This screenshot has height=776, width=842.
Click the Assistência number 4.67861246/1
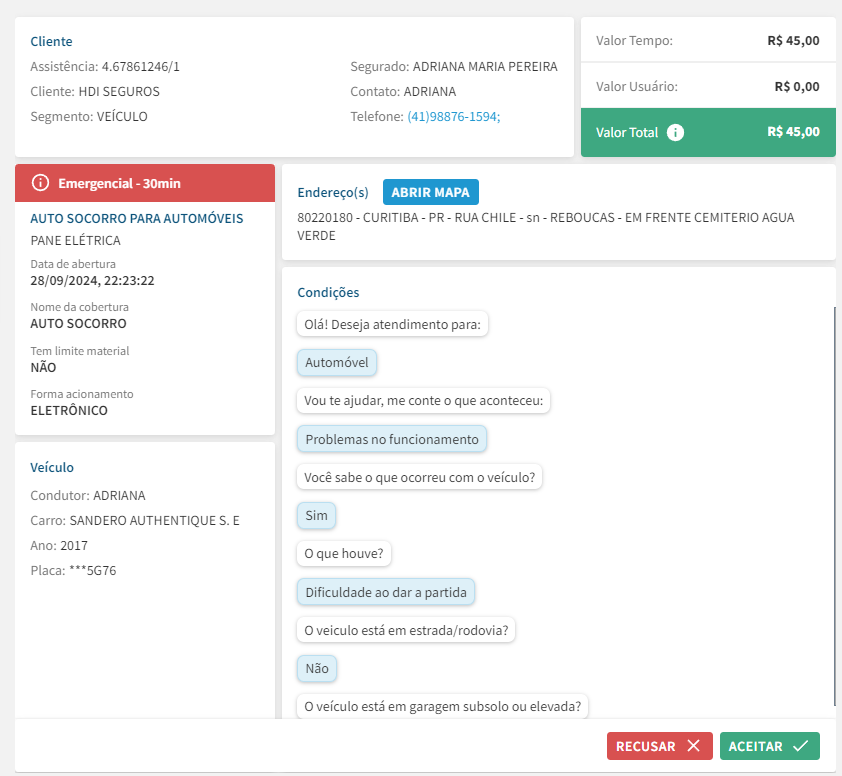(x=141, y=67)
